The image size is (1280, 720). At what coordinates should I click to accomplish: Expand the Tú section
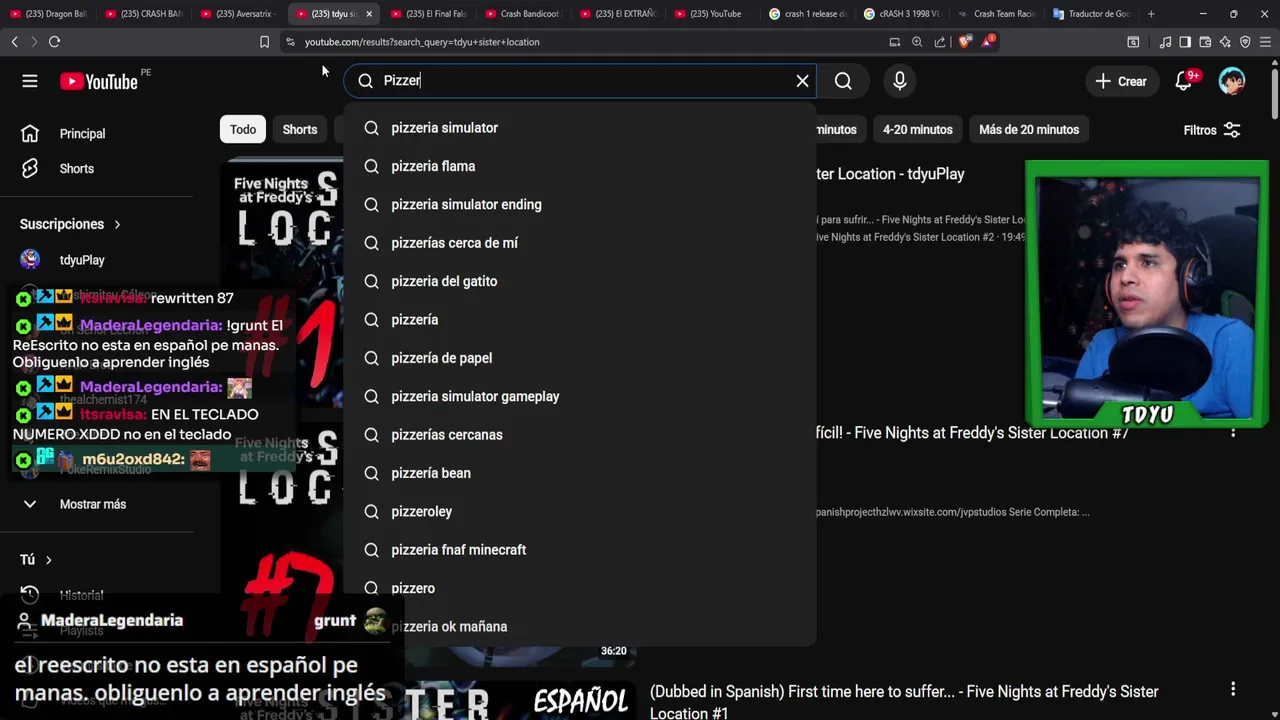[36, 559]
